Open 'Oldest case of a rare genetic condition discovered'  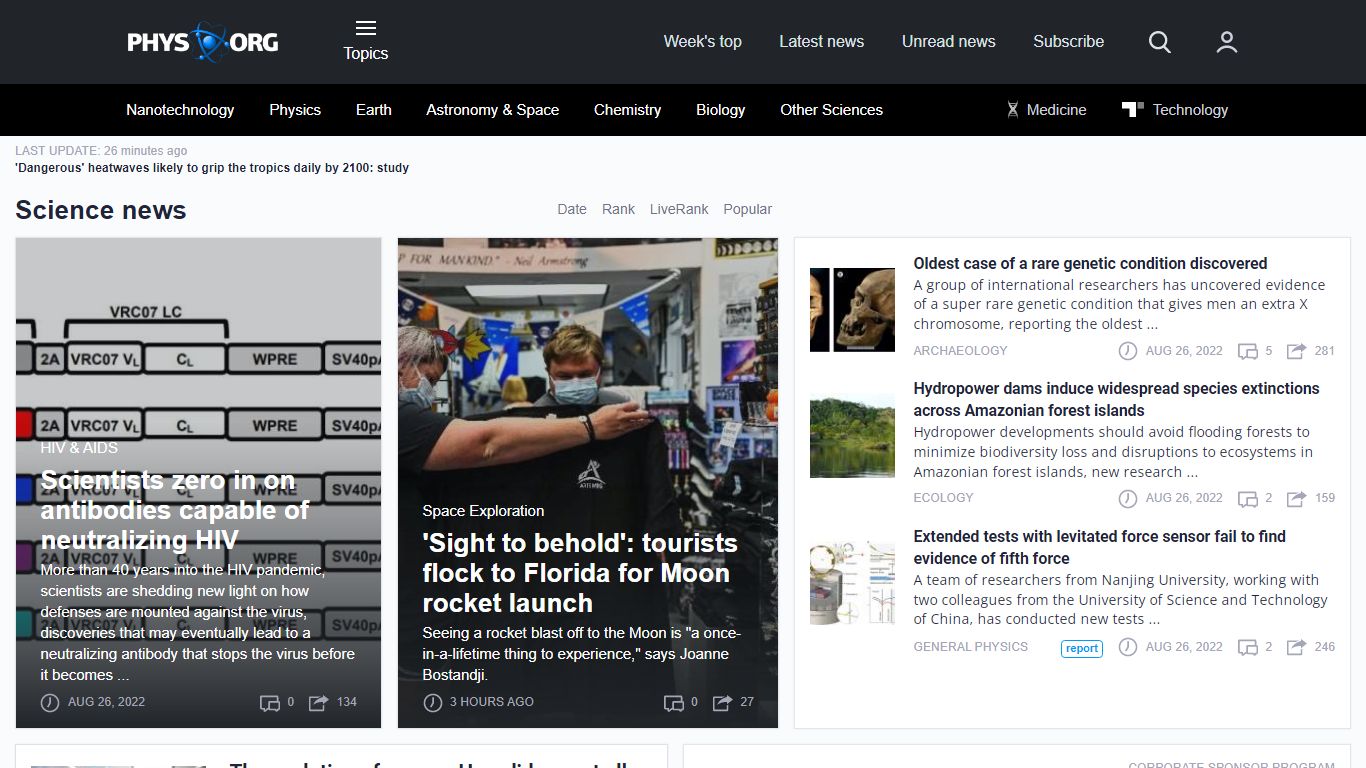coord(1090,263)
